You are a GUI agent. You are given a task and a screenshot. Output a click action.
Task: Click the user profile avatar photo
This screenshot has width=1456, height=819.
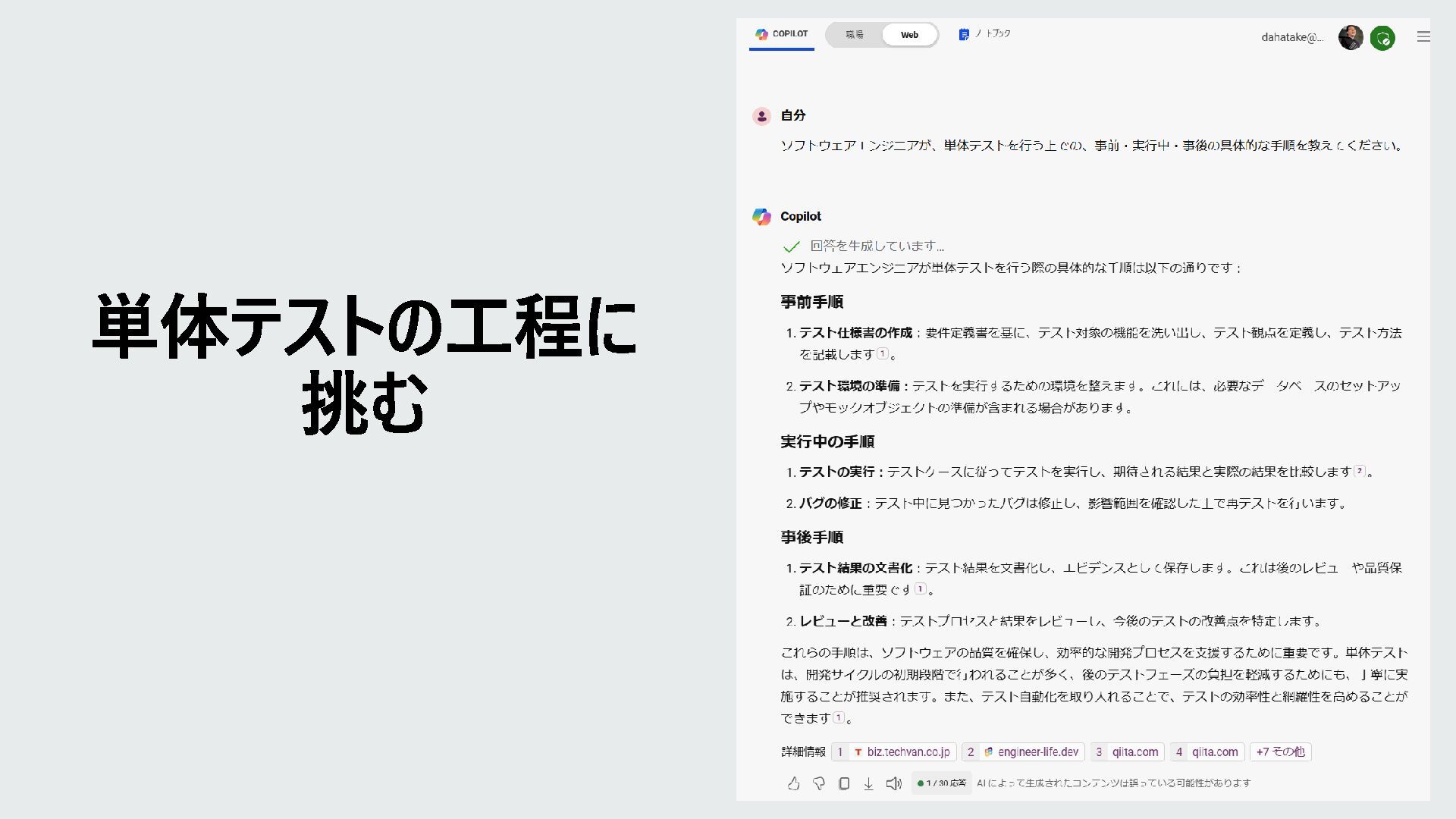[1350, 37]
